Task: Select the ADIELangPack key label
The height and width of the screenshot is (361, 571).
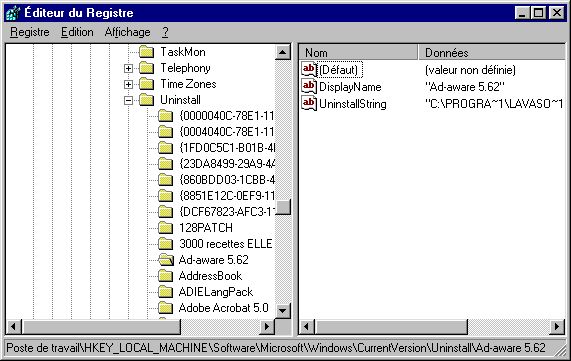Action: 216,292
